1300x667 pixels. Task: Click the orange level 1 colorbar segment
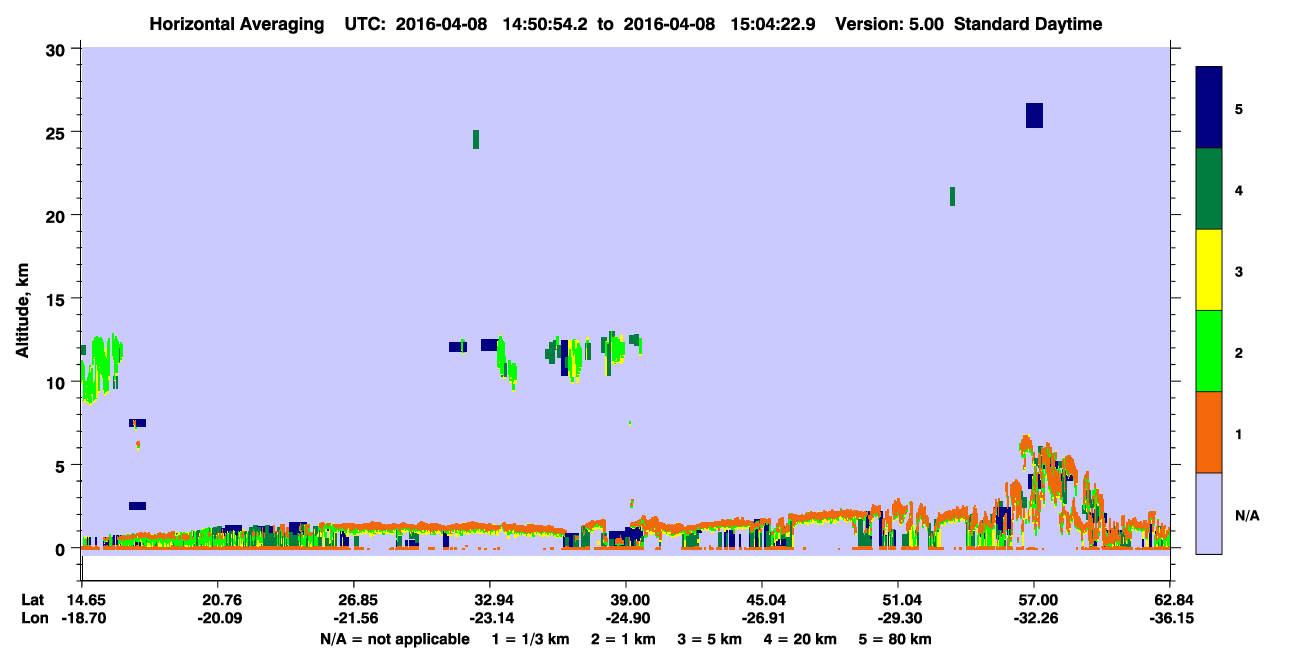(1209, 432)
